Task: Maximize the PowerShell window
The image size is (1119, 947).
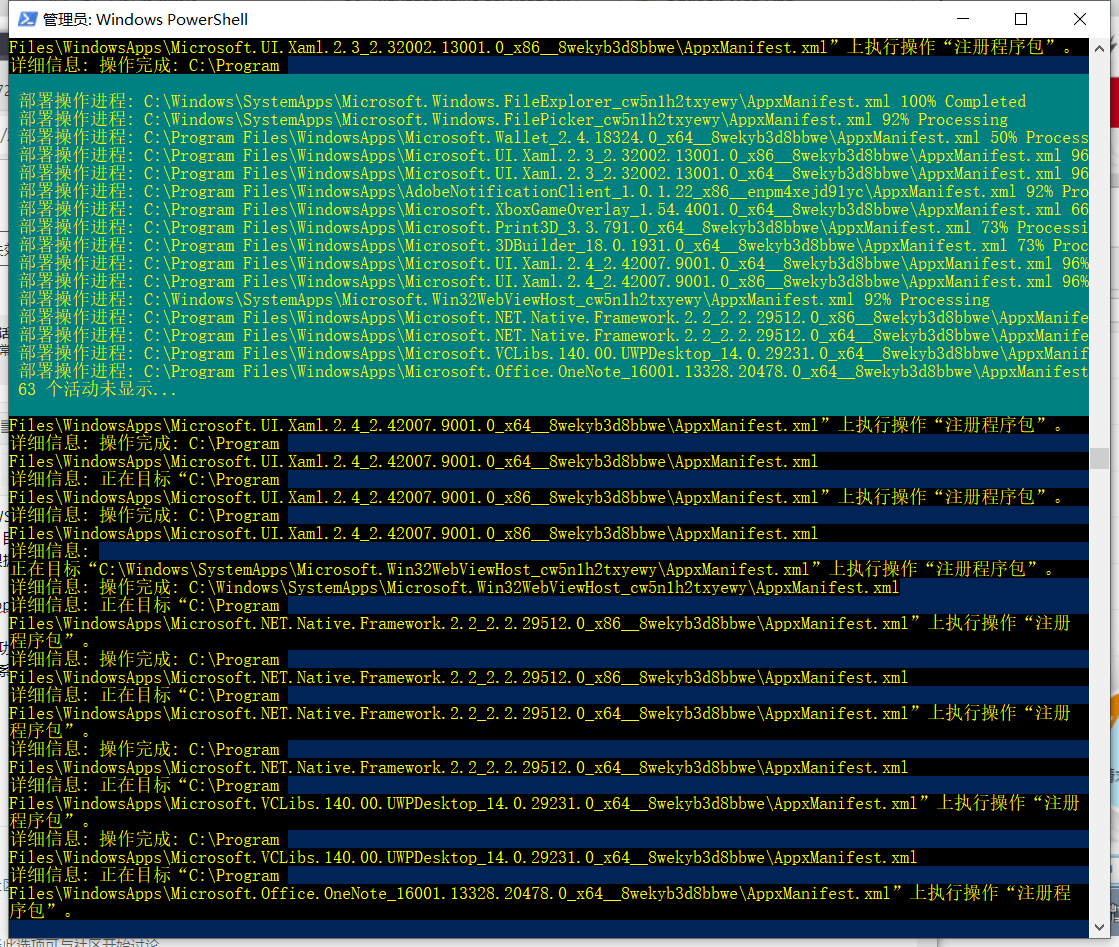Action: click(x=1021, y=19)
